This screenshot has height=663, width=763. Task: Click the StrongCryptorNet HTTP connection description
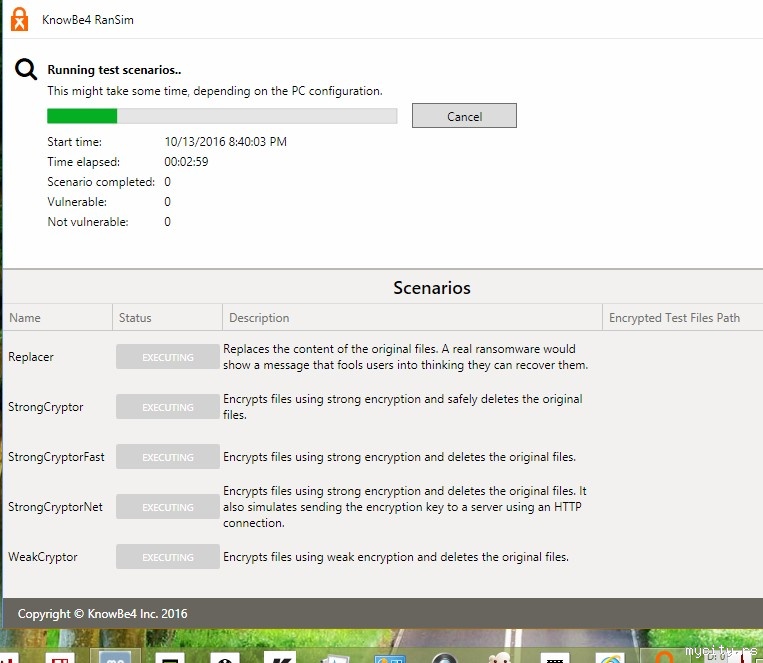(405, 507)
